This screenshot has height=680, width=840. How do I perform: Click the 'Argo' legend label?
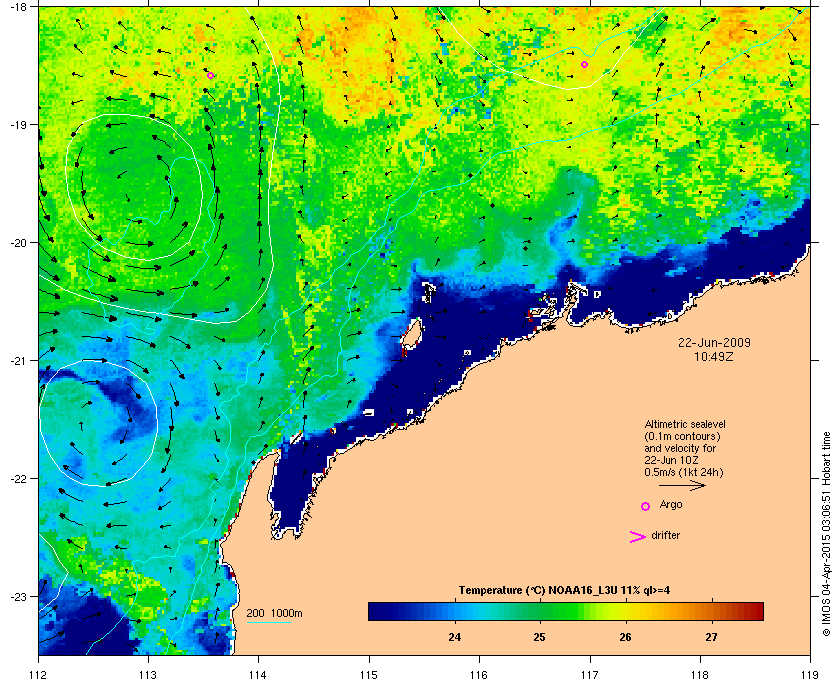pos(671,505)
